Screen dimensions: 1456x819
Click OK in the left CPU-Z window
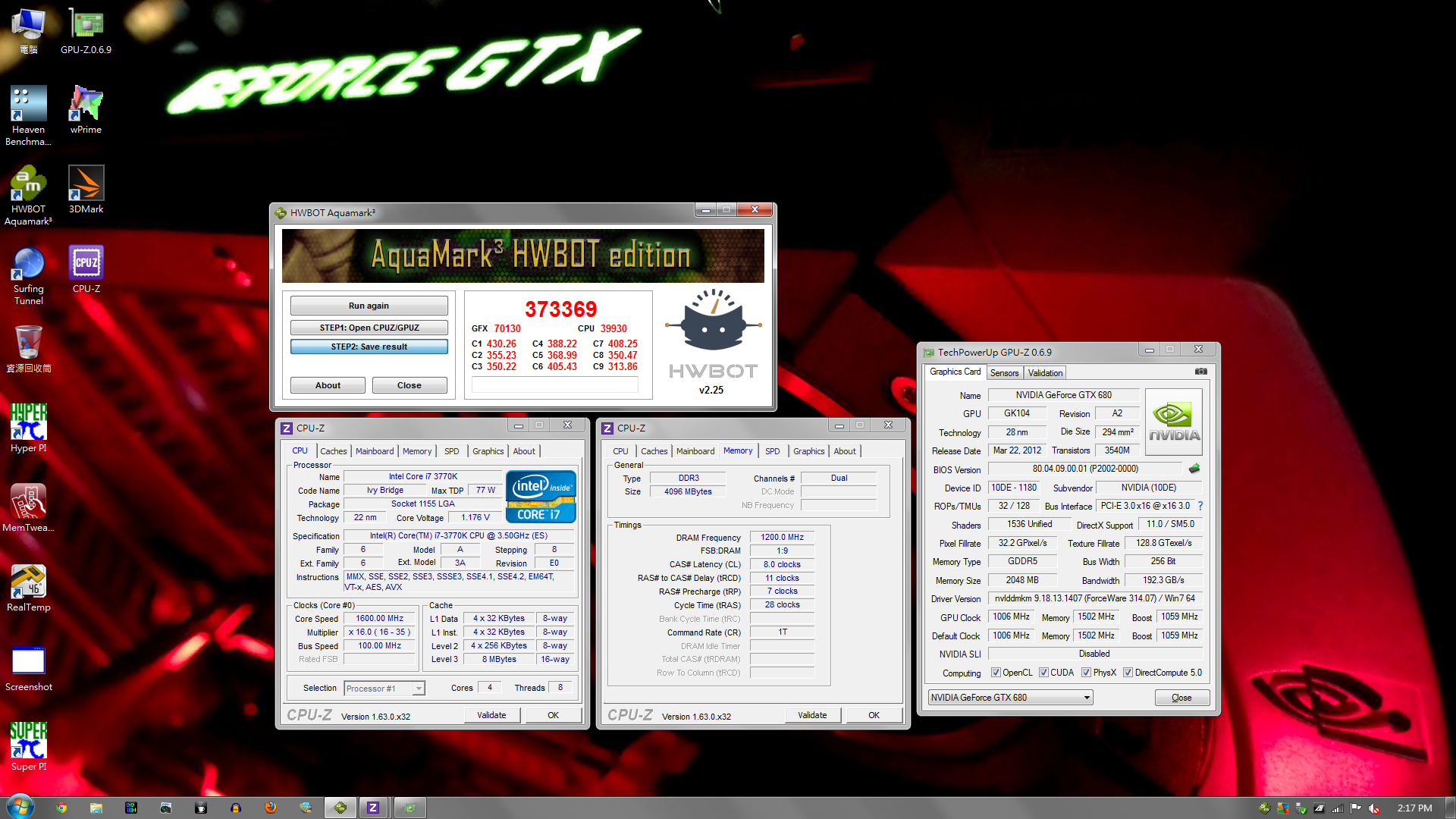(553, 715)
